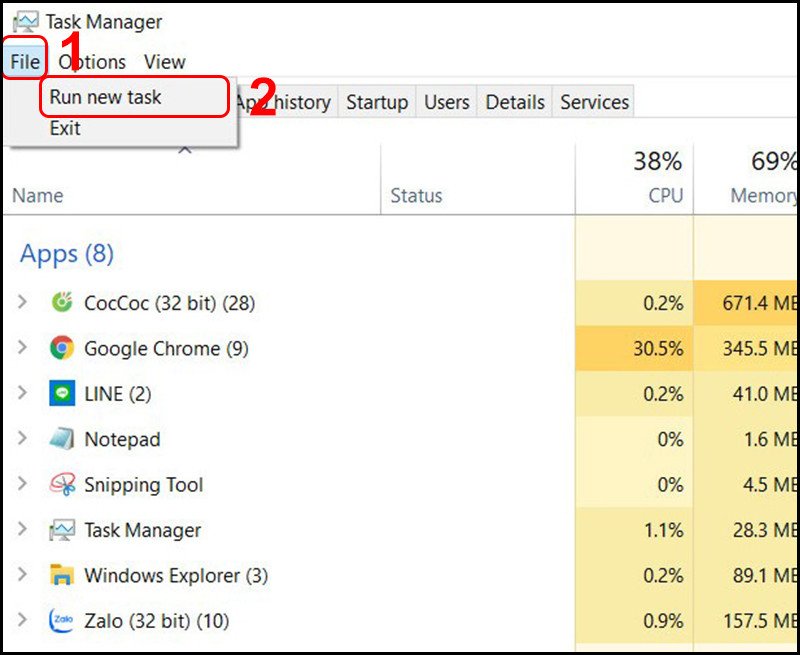
Task: Switch to the Startup tab
Action: [377, 101]
